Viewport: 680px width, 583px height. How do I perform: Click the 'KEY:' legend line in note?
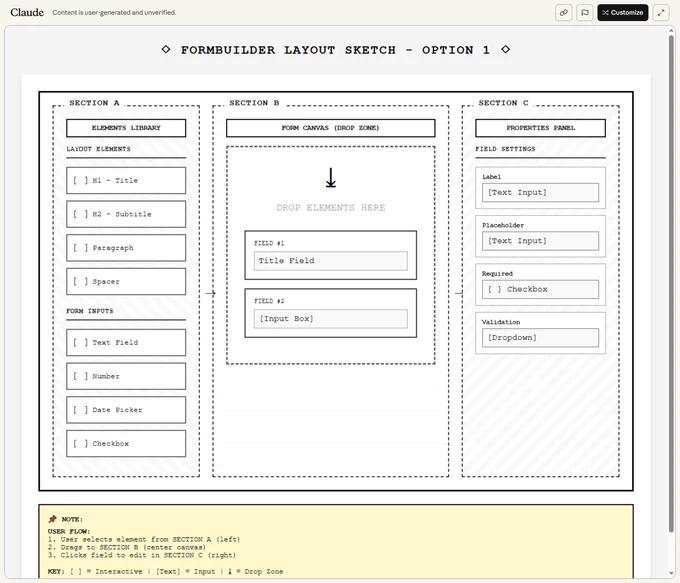click(165, 571)
